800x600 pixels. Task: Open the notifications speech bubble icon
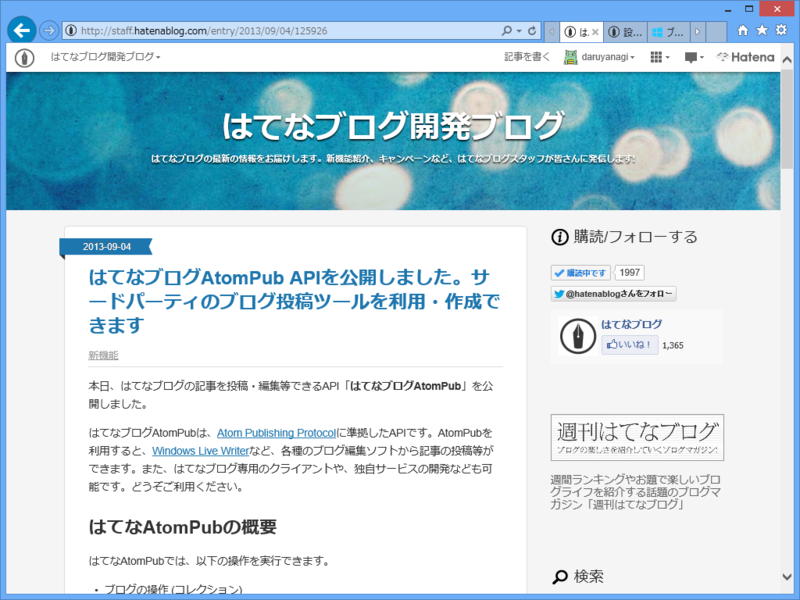(x=691, y=58)
